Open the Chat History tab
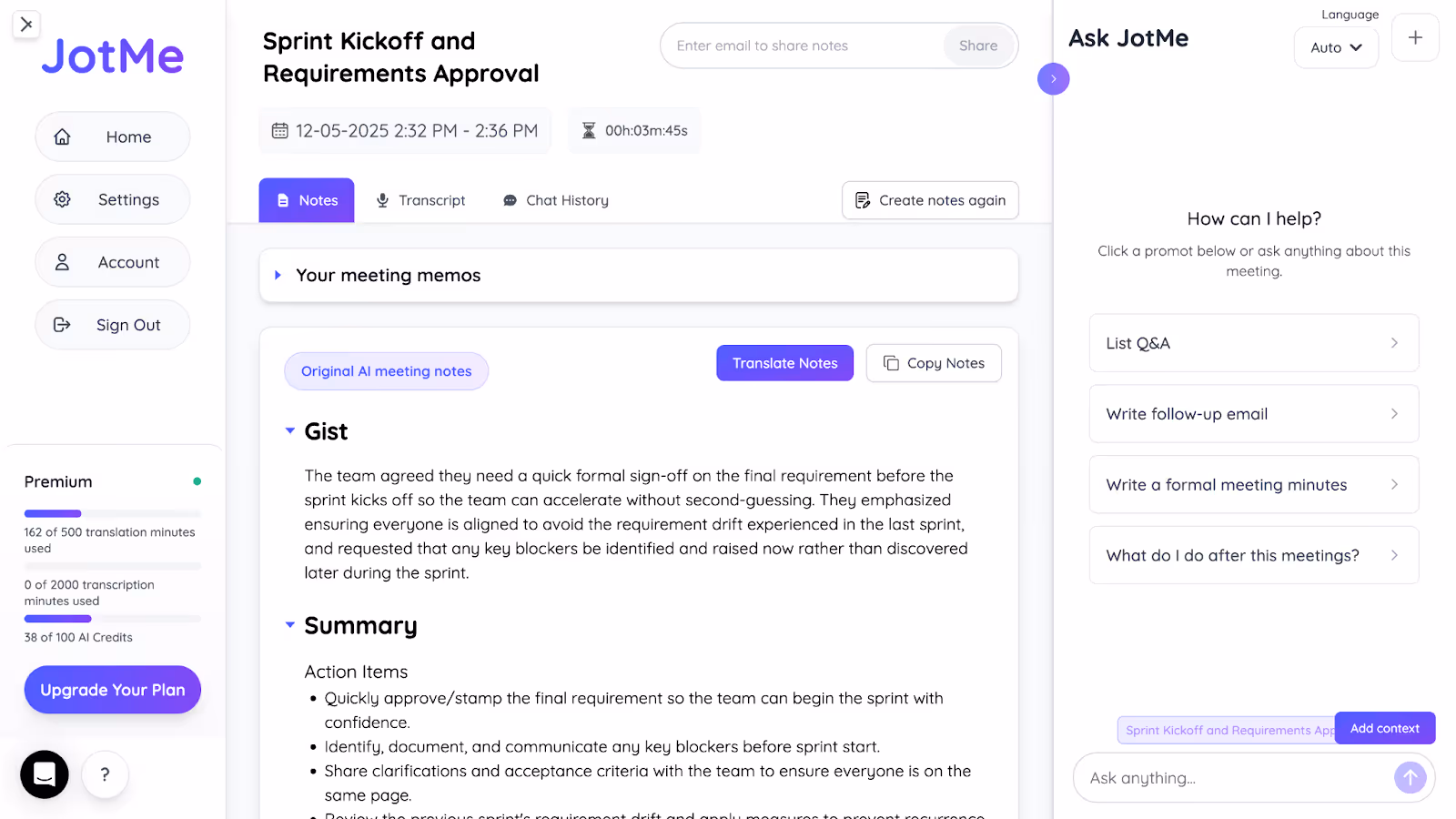The image size is (1456, 819). [556, 200]
